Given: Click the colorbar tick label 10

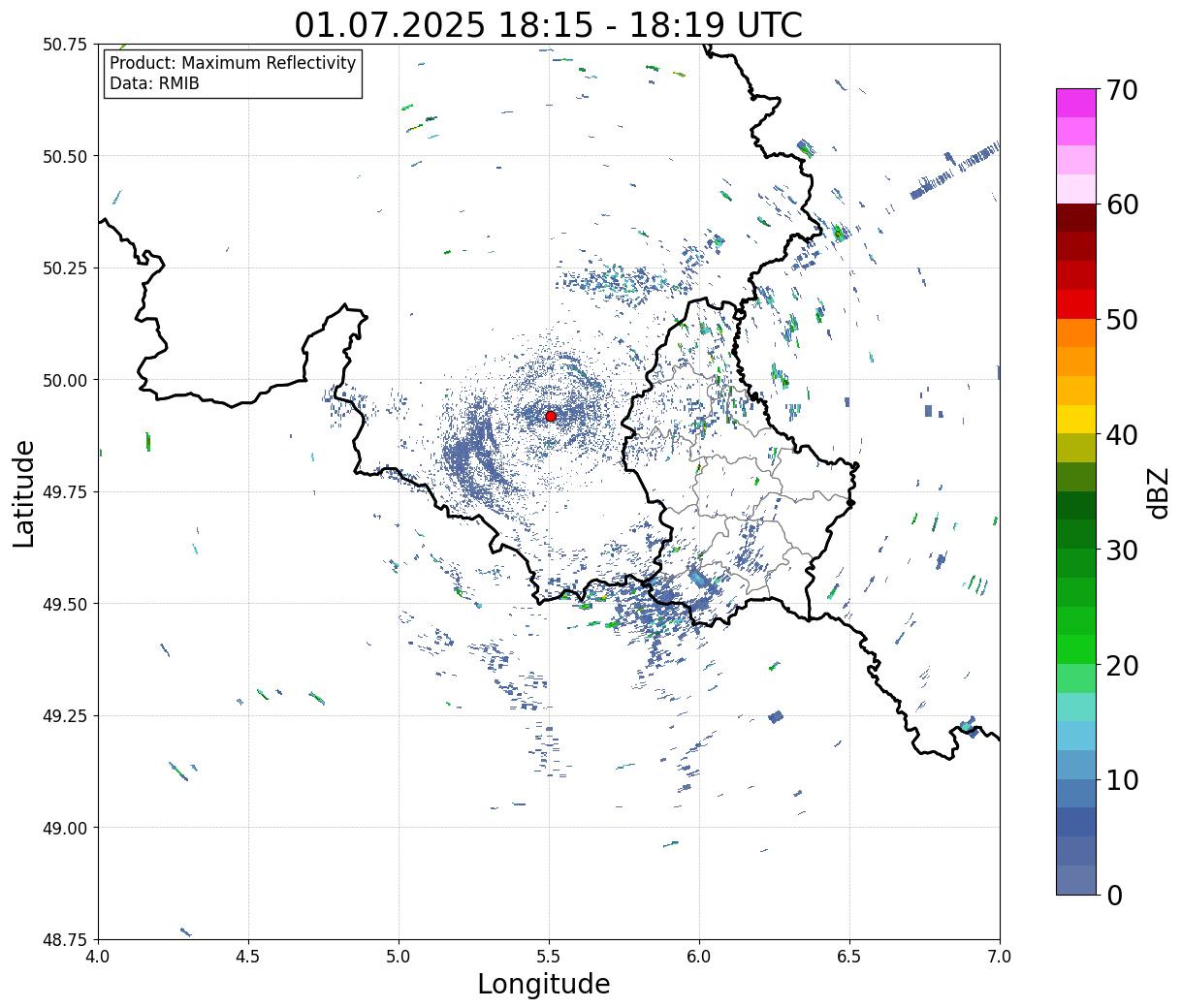Looking at the screenshot, I should (x=1122, y=780).
